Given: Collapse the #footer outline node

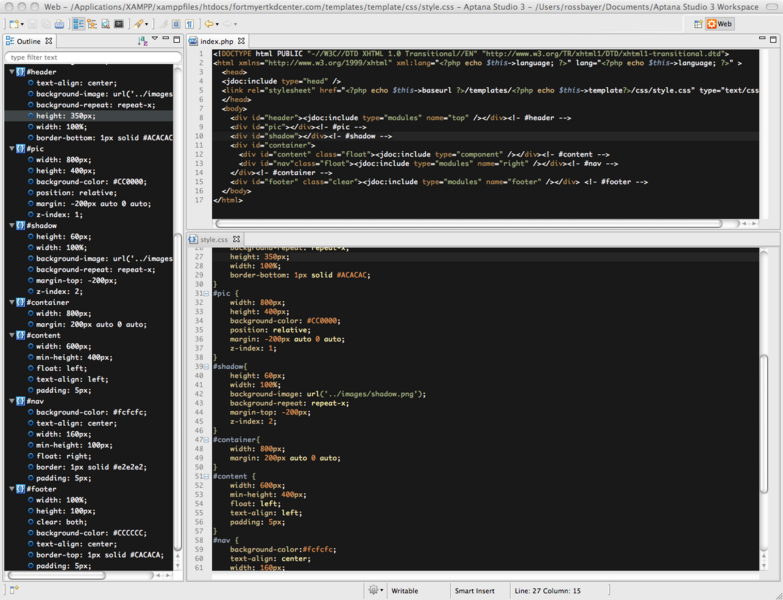Looking at the screenshot, I should [11, 489].
